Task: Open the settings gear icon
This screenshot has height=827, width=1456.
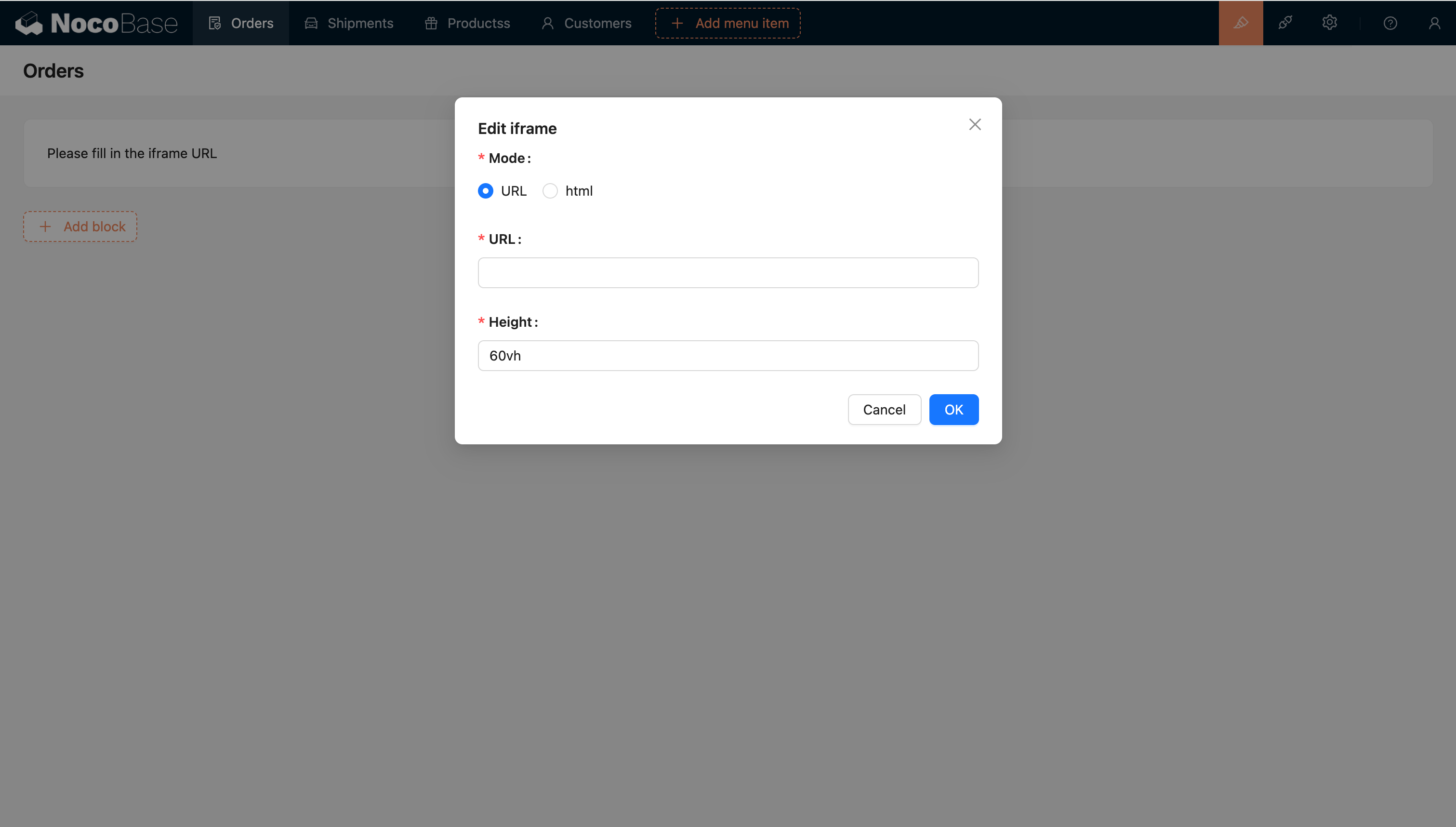Action: pos(1329,23)
